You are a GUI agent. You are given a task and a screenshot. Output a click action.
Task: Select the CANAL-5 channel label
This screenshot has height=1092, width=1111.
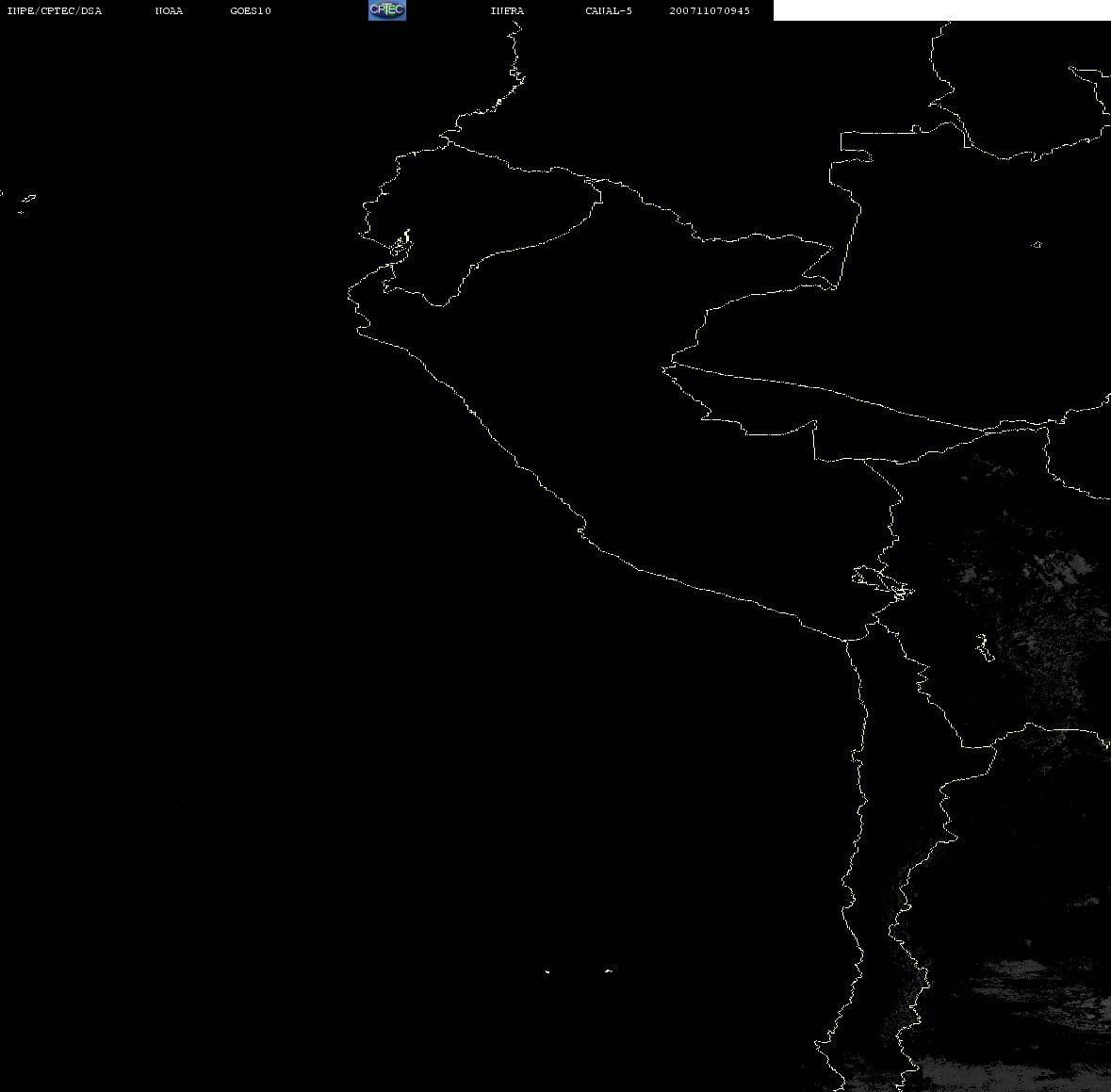click(609, 10)
